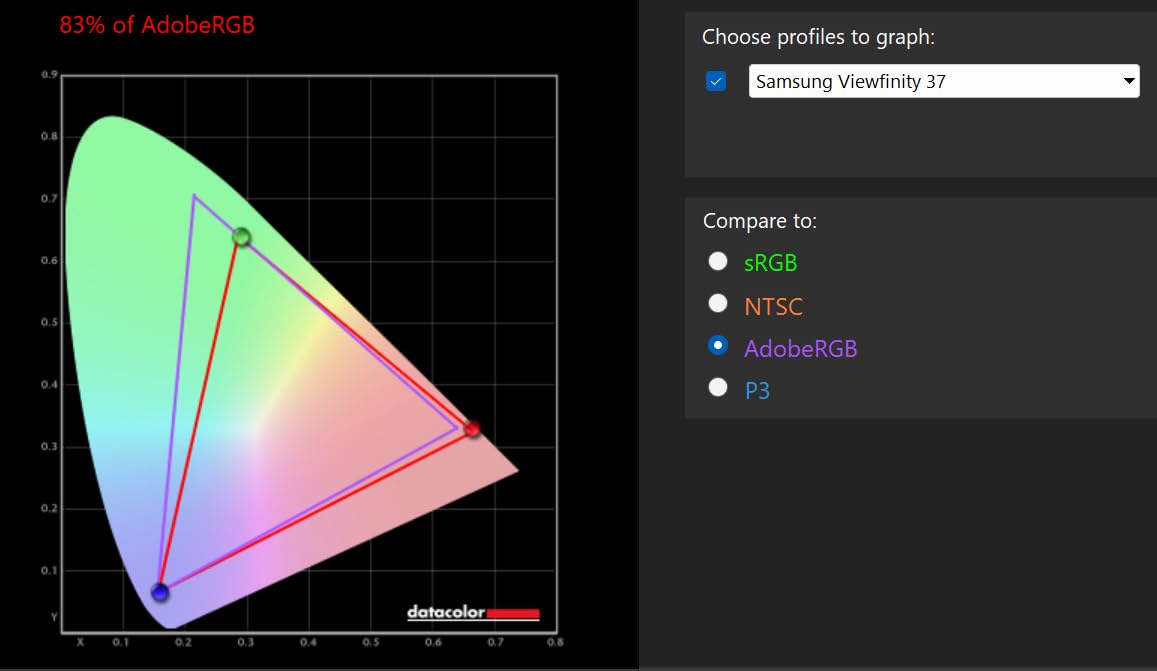This screenshot has height=671, width=1157.
Task: Click the red primary marker on gamut chart
Action: tap(473, 429)
